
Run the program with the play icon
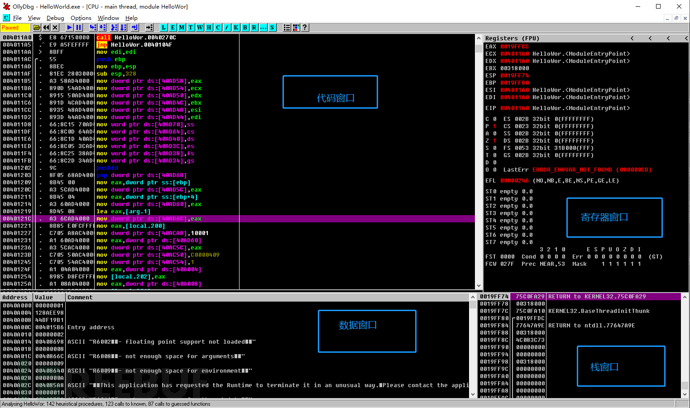pos(70,27)
